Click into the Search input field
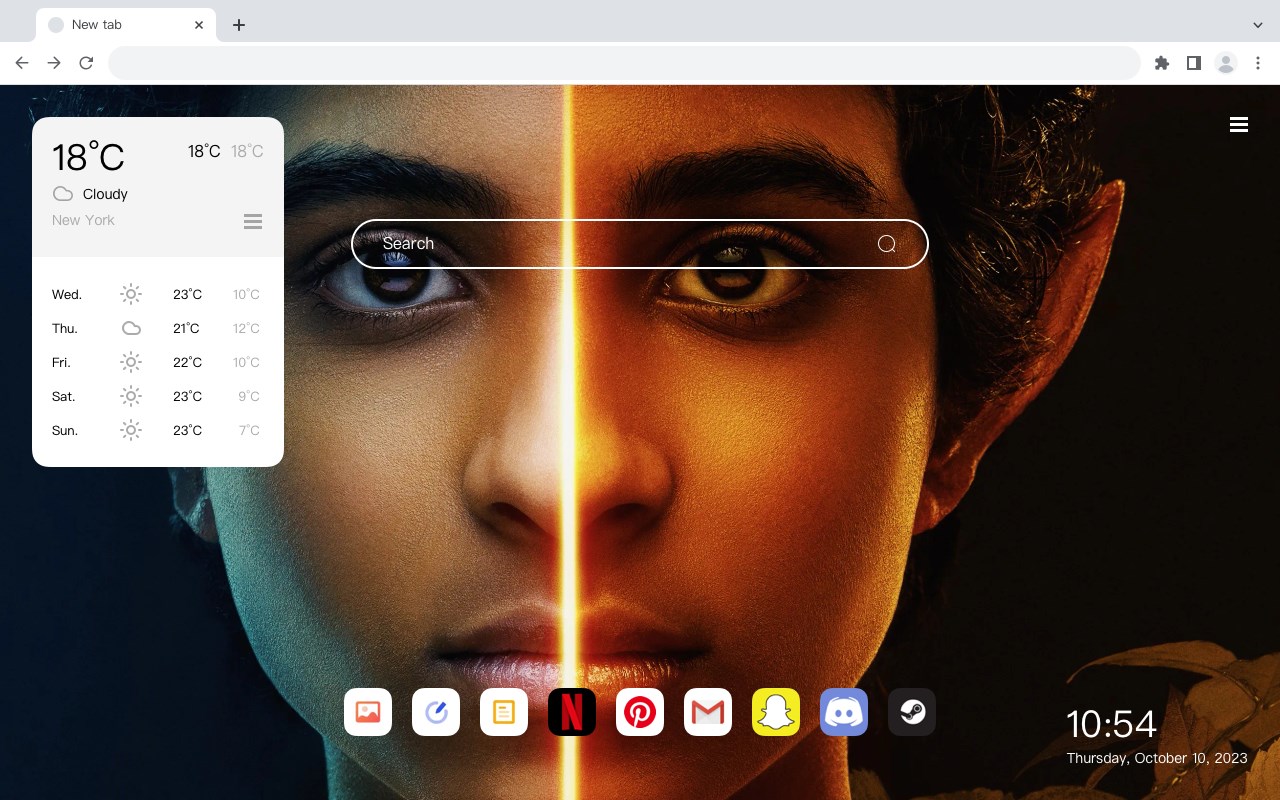1280x800 pixels. (x=640, y=244)
